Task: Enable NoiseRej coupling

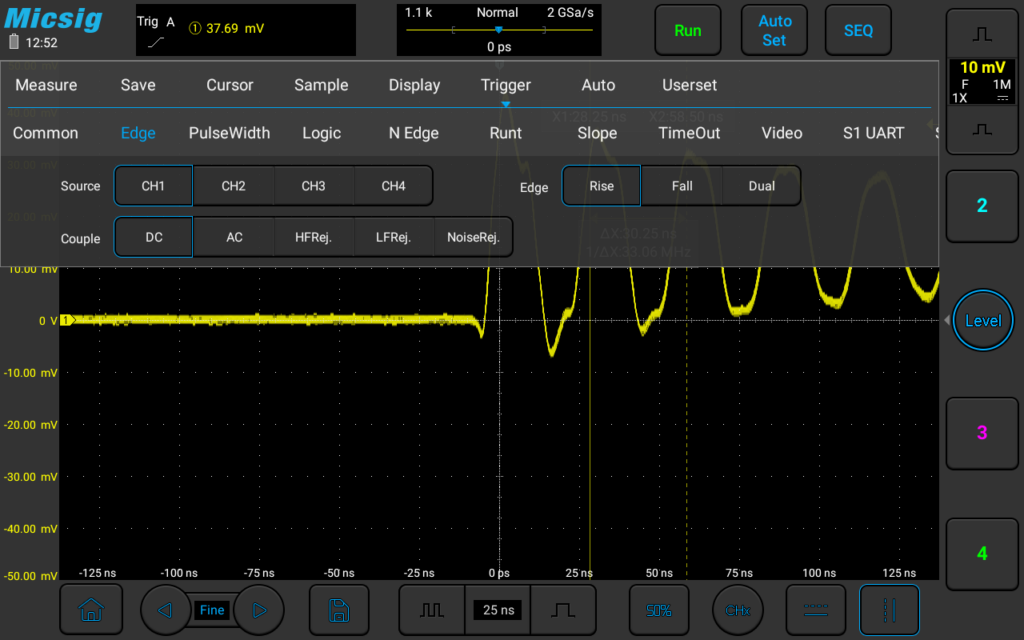Action: [475, 237]
